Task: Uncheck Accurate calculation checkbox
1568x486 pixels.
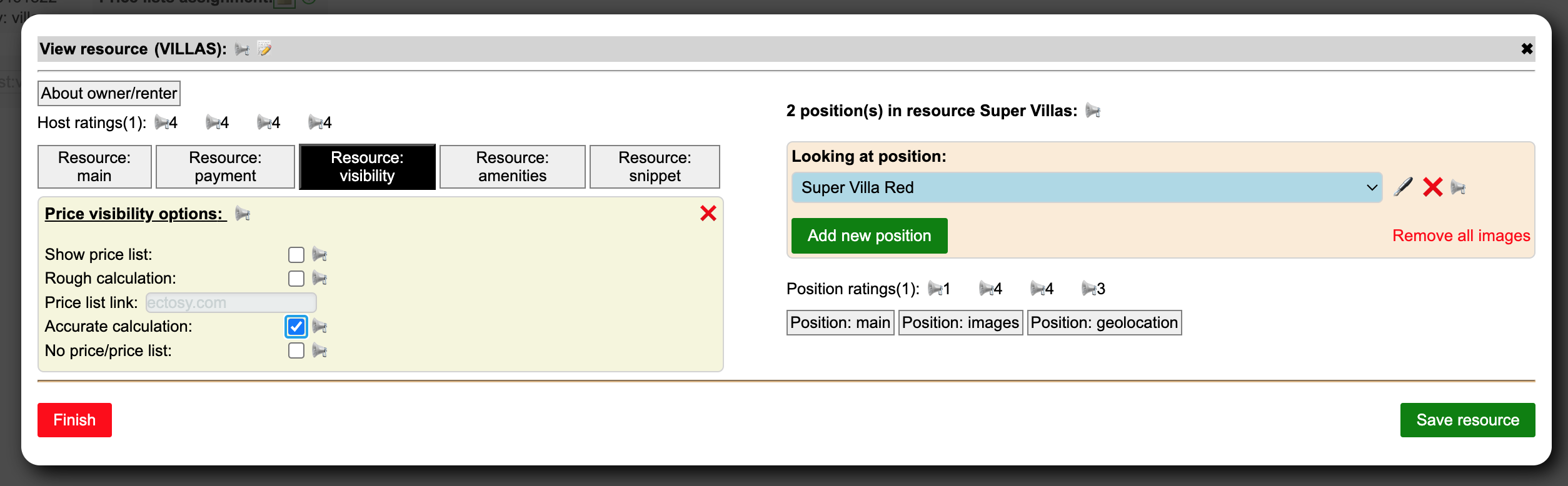Action: 296,327
